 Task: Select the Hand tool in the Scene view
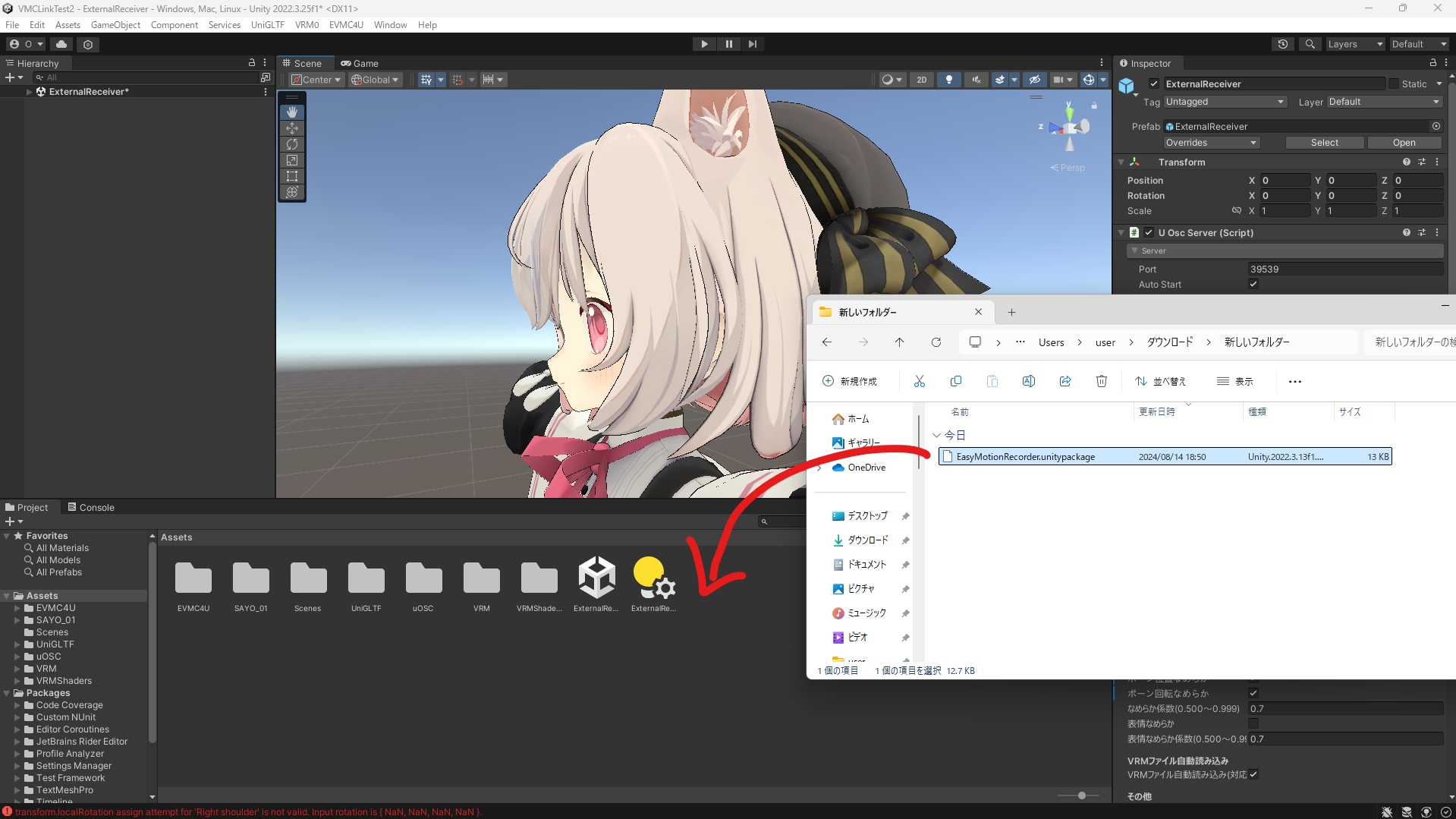292,112
